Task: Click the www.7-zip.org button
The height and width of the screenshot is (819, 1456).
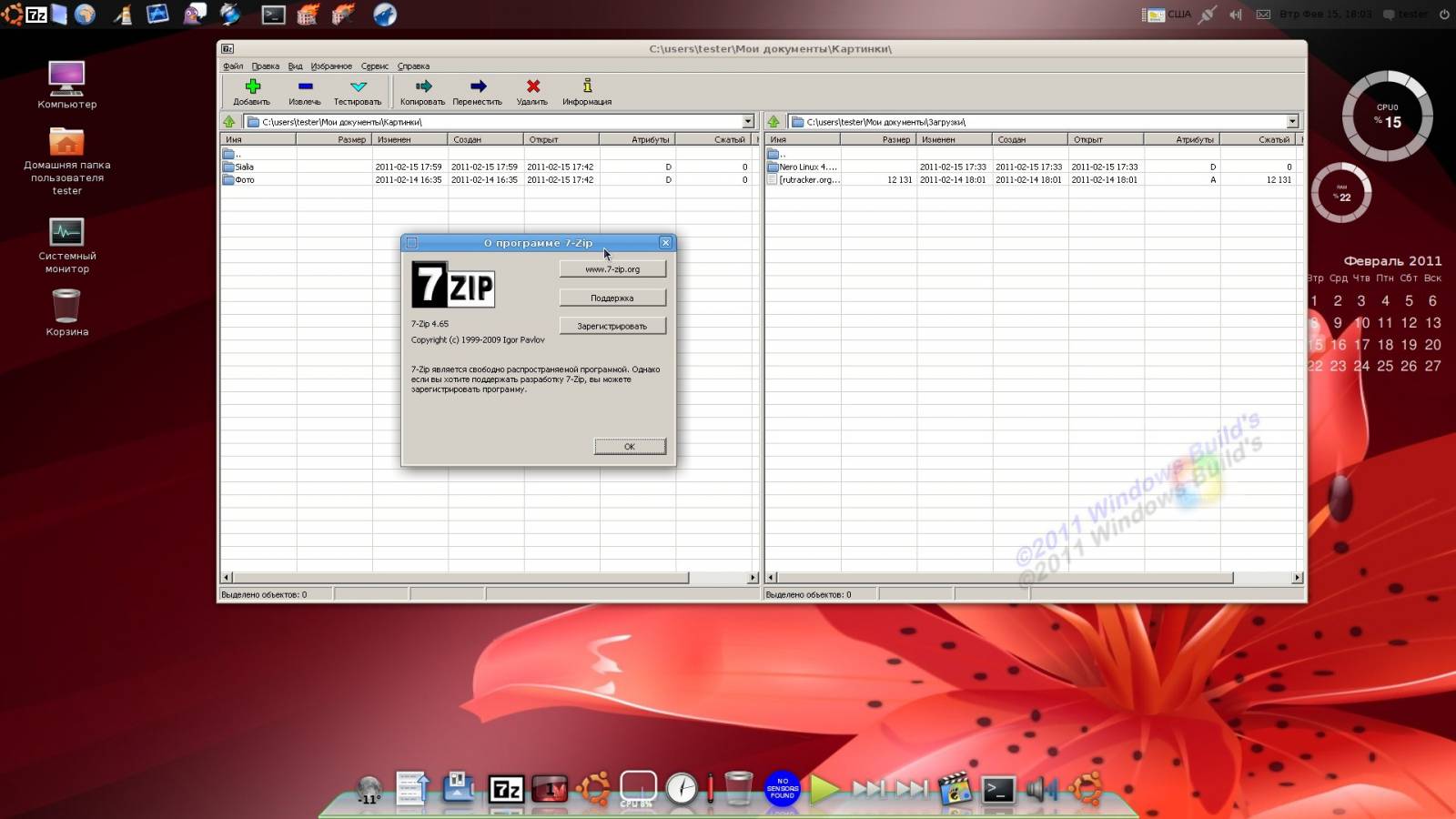Action: [x=612, y=269]
